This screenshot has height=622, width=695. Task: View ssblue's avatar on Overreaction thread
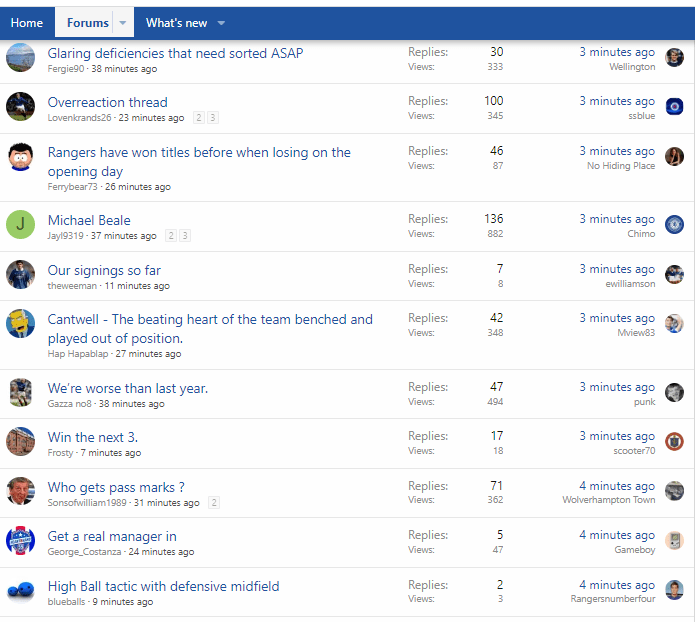[674, 106]
